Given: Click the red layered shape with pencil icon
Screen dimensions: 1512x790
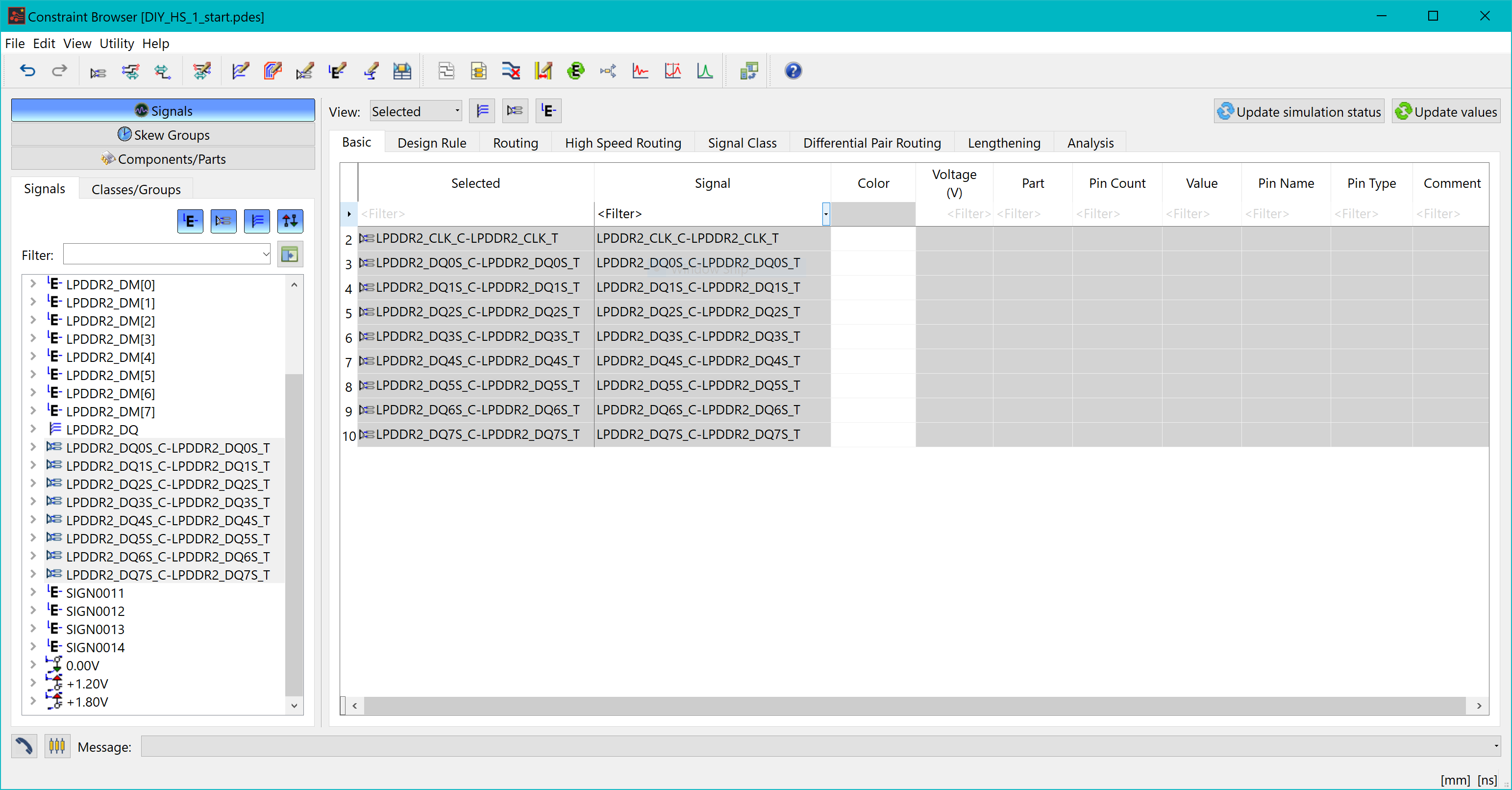Looking at the screenshot, I should tap(273, 72).
